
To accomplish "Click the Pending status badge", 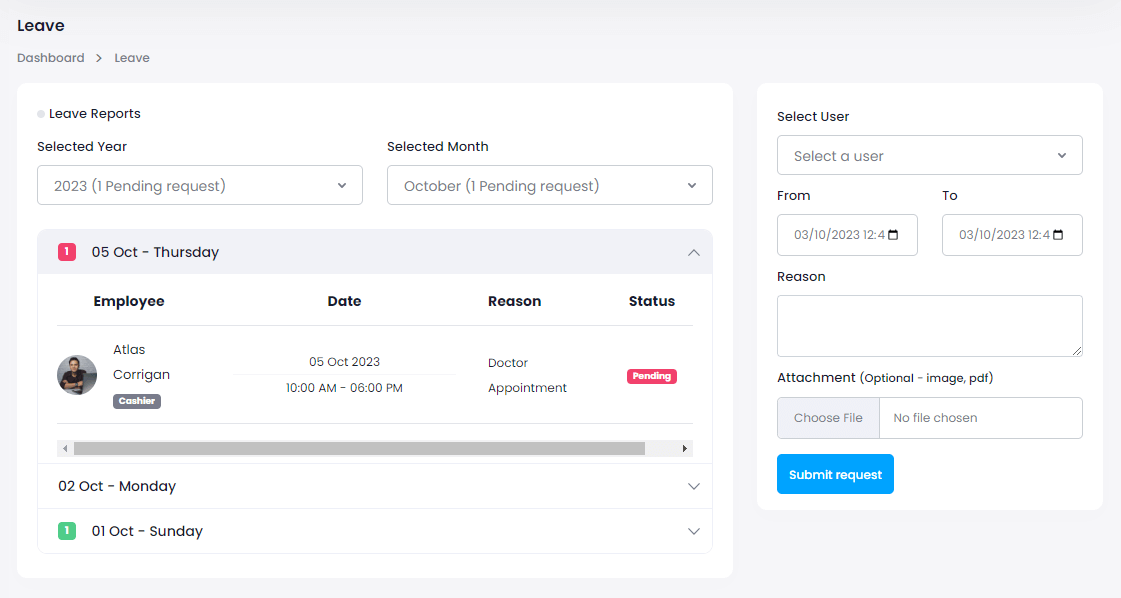I will [652, 376].
